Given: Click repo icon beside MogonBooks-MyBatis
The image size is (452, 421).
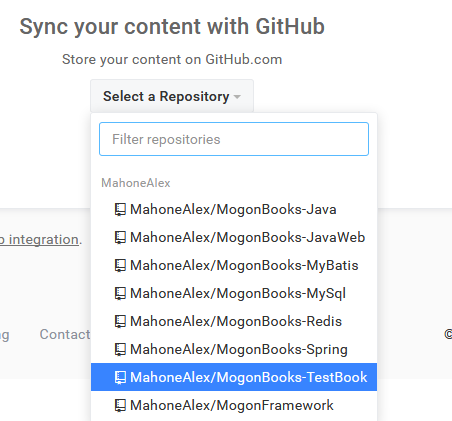Looking at the screenshot, I should click(x=120, y=266).
